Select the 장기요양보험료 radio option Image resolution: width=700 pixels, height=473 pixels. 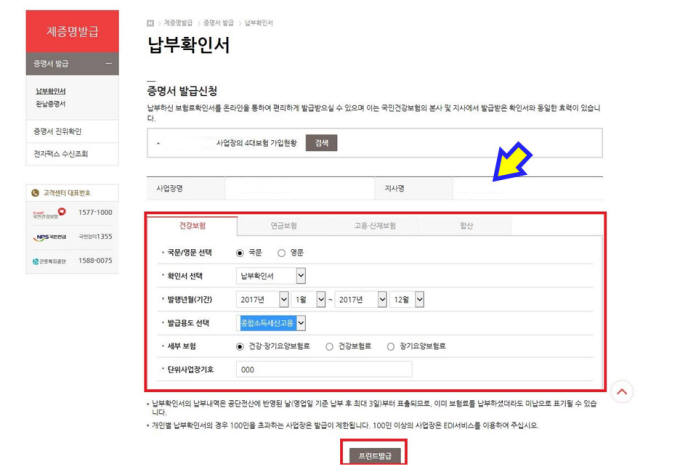pos(391,347)
